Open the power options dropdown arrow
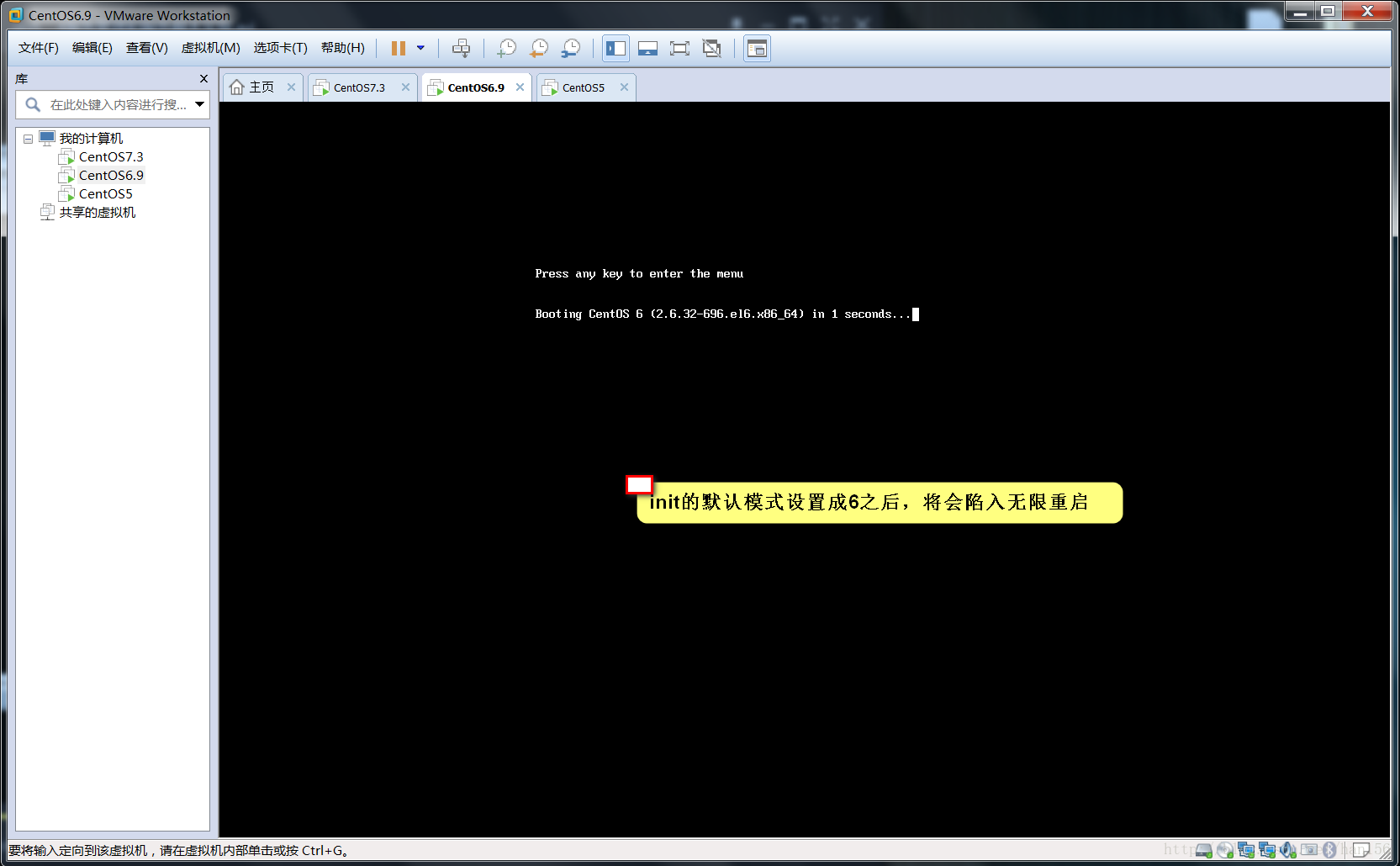Screen dimensions: 1400x866 [x=420, y=48]
